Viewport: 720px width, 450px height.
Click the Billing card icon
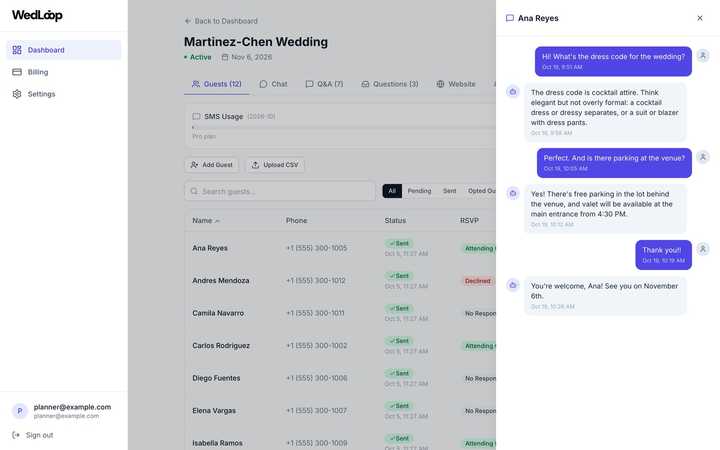coord(17,72)
